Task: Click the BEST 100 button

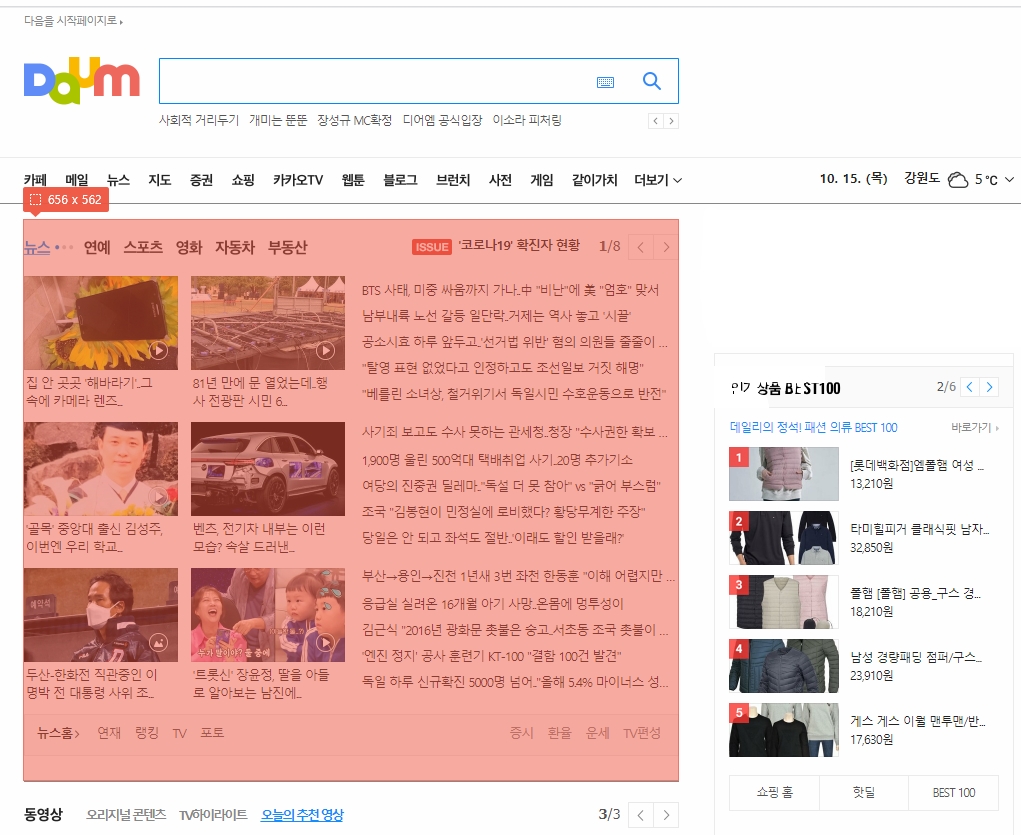Action: click(x=954, y=793)
